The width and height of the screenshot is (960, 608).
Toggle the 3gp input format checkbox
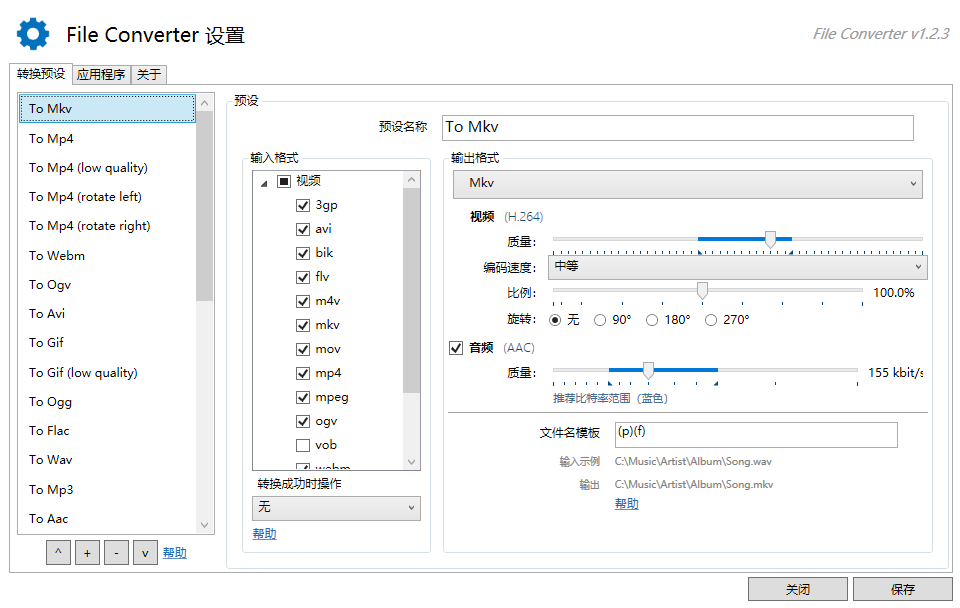(302, 205)
